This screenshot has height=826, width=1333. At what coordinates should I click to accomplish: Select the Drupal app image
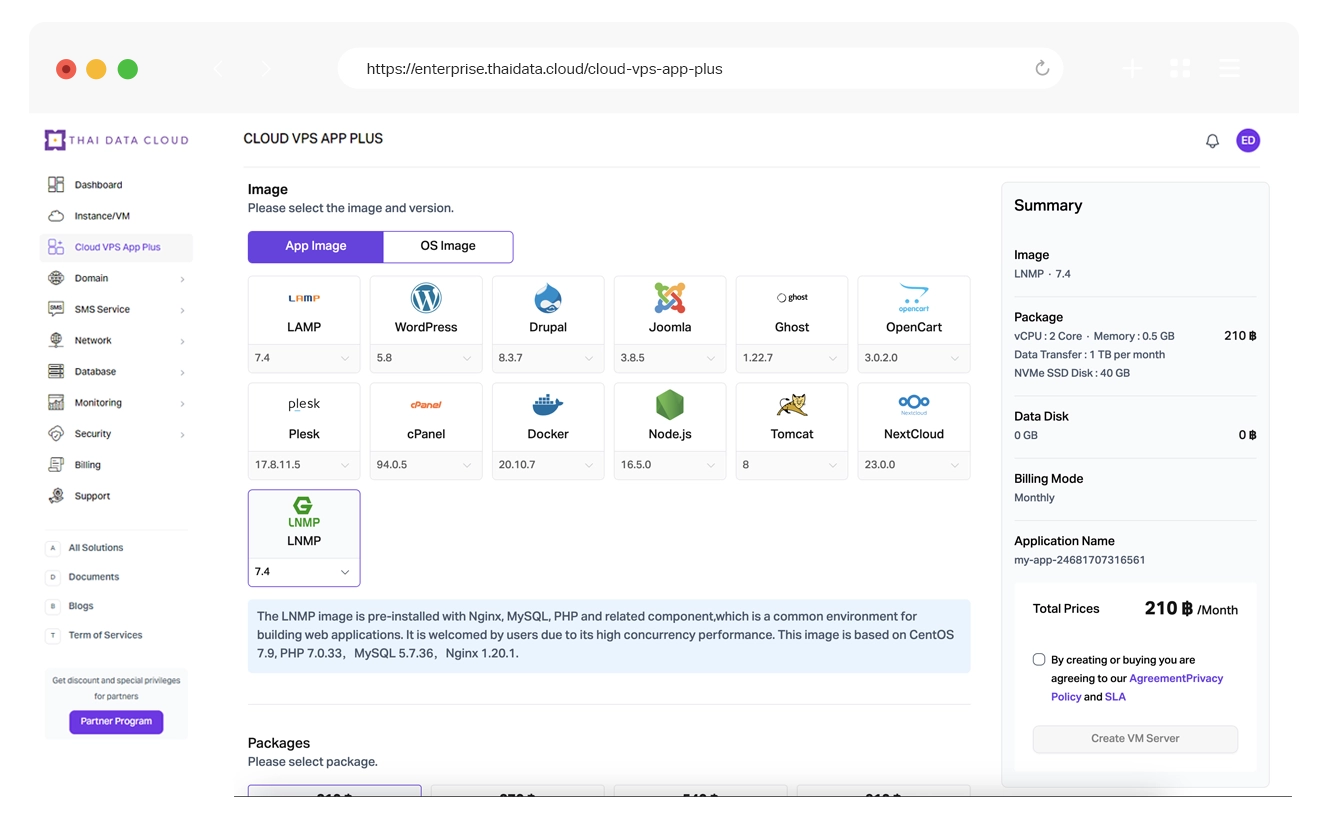click(548, 311)
